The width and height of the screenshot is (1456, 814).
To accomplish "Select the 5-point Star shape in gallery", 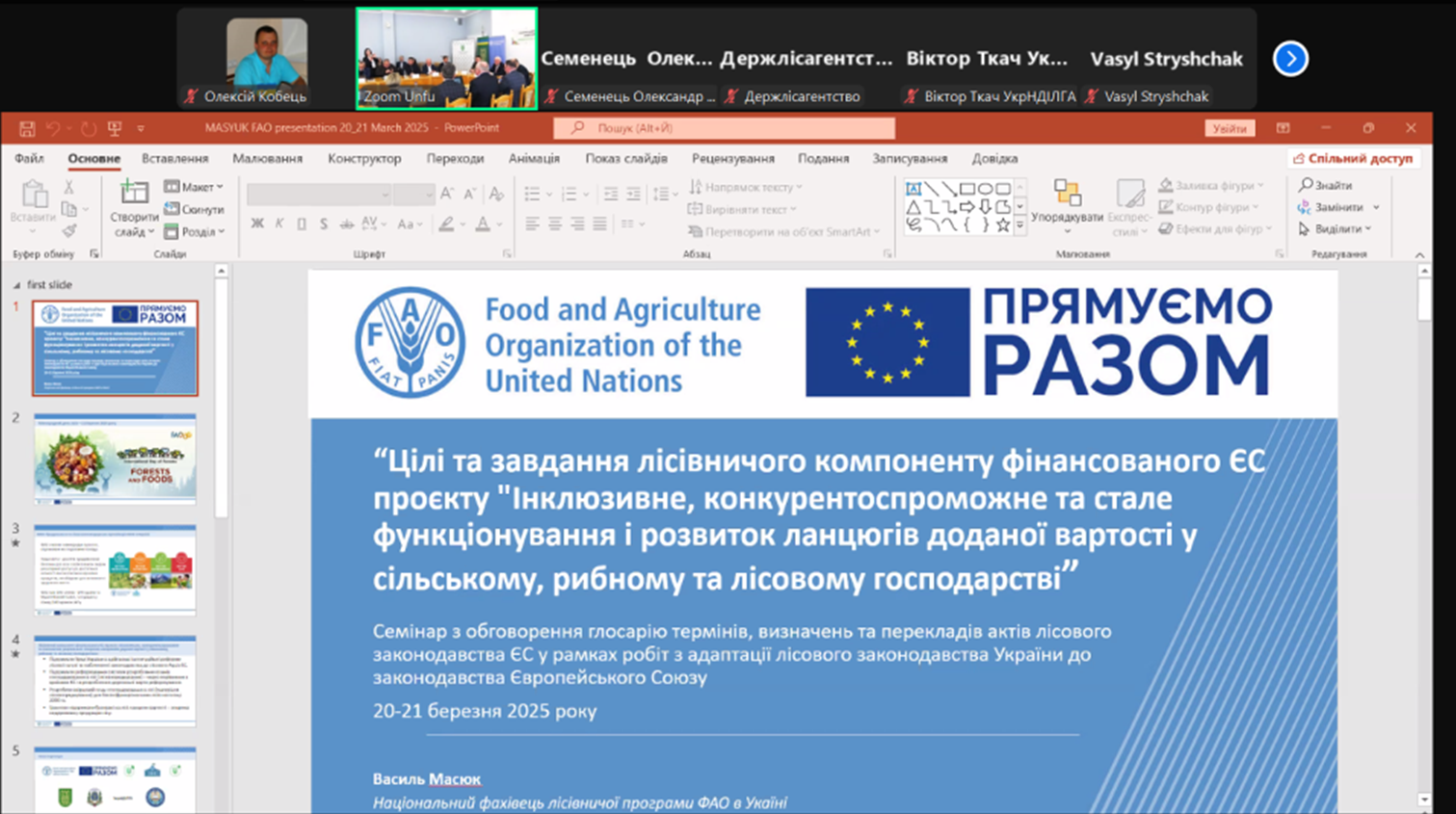I will click(1003, 225).
